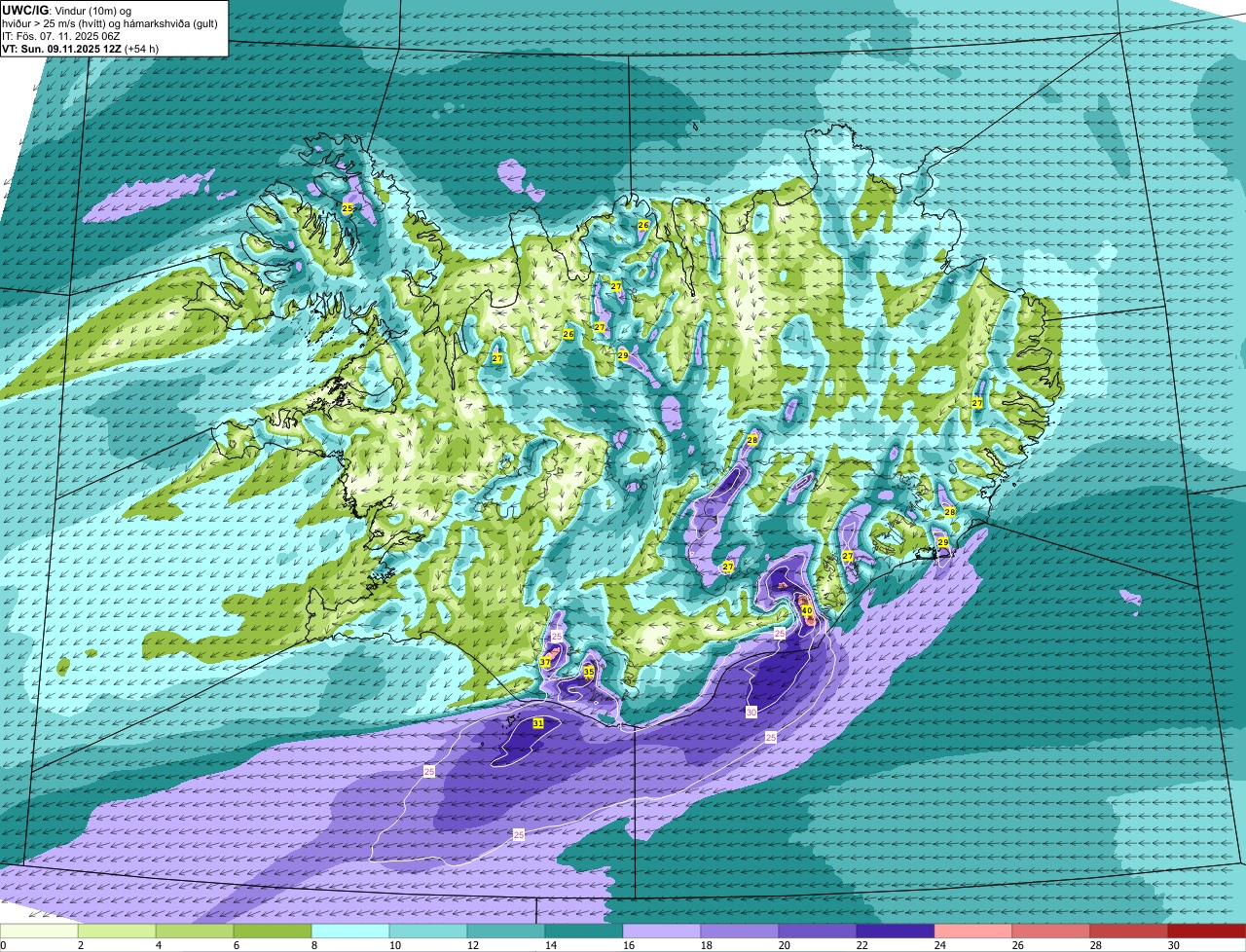
Task: Click the white contour label "30"
Action: 751,713
